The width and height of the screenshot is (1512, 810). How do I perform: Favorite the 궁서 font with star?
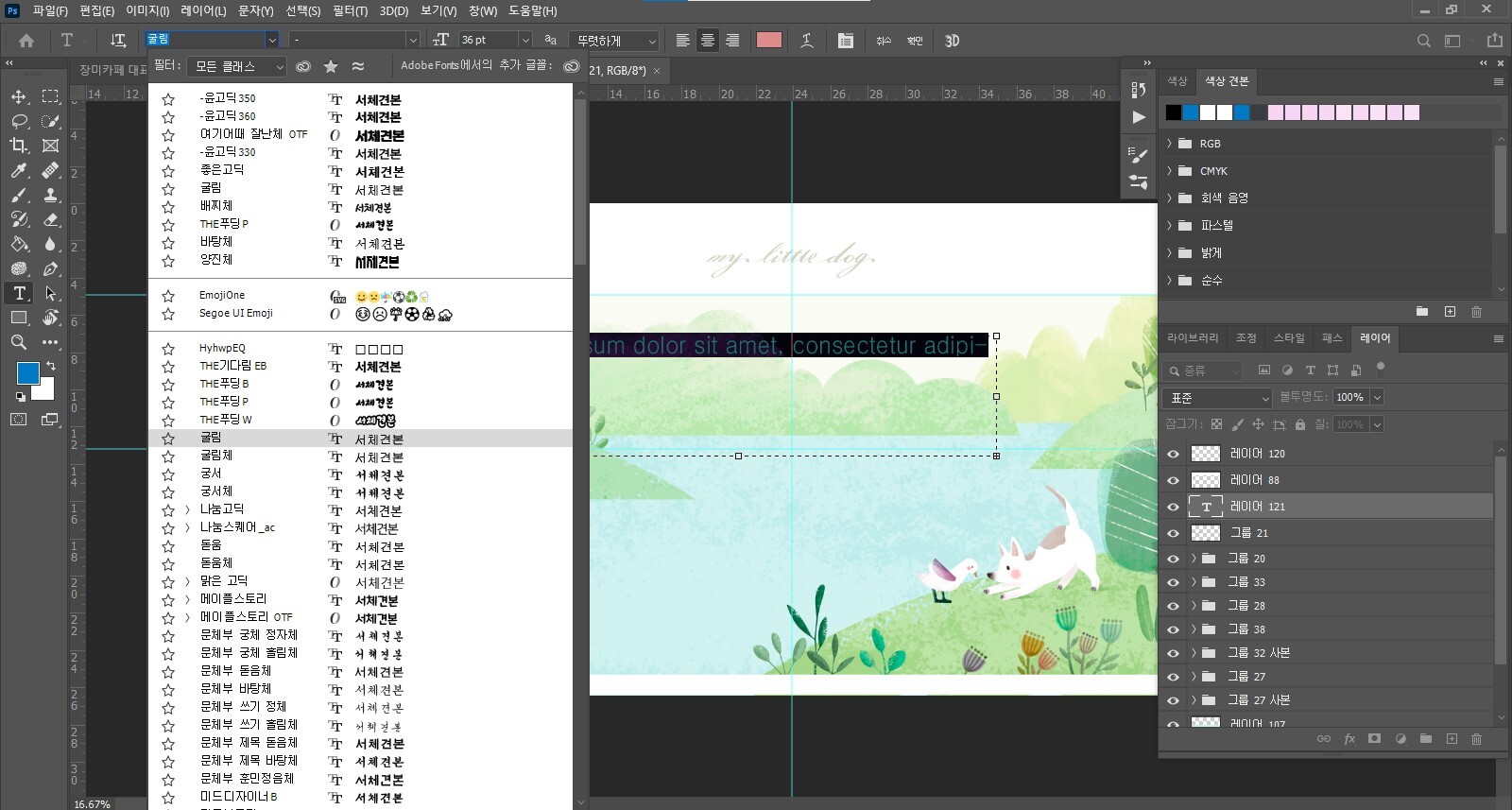(168, 474)
